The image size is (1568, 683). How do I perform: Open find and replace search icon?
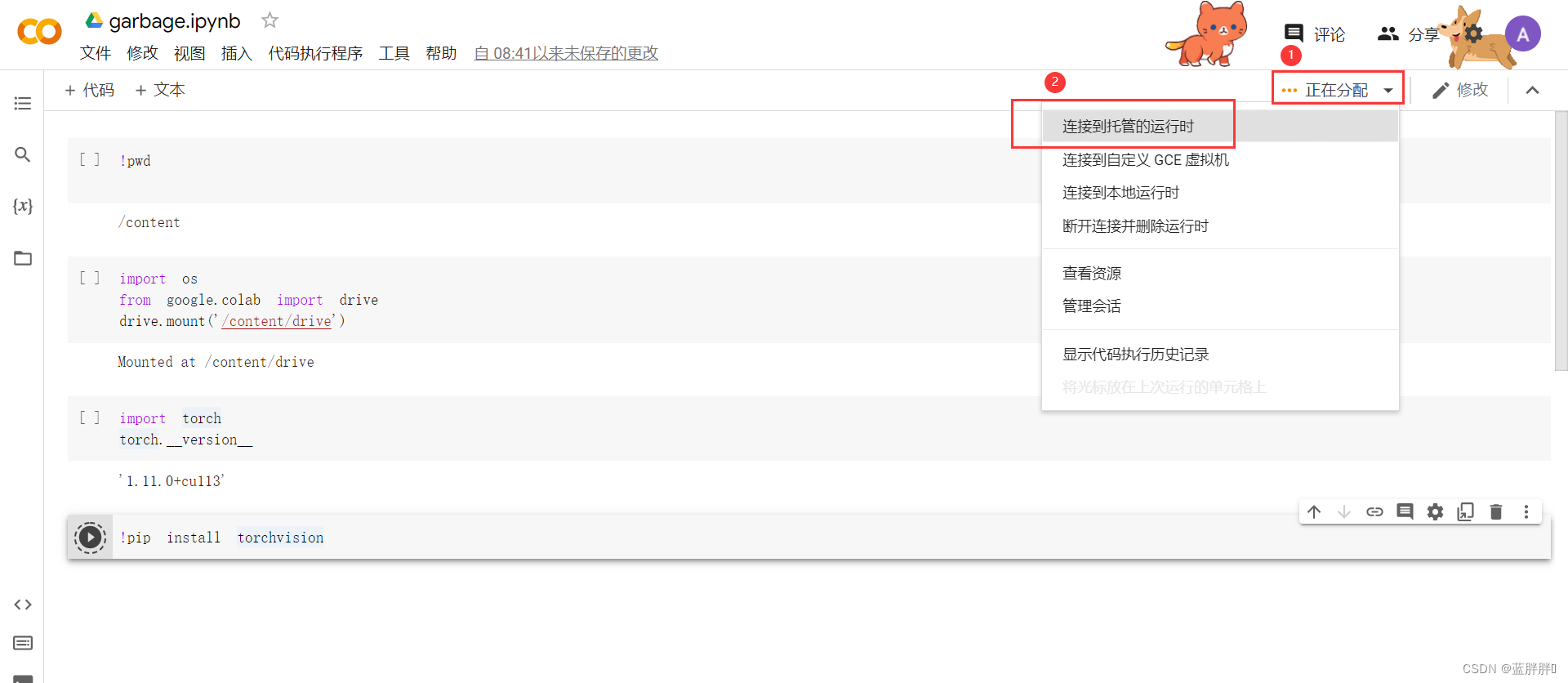pyautogui.click(x=23, y=154)
